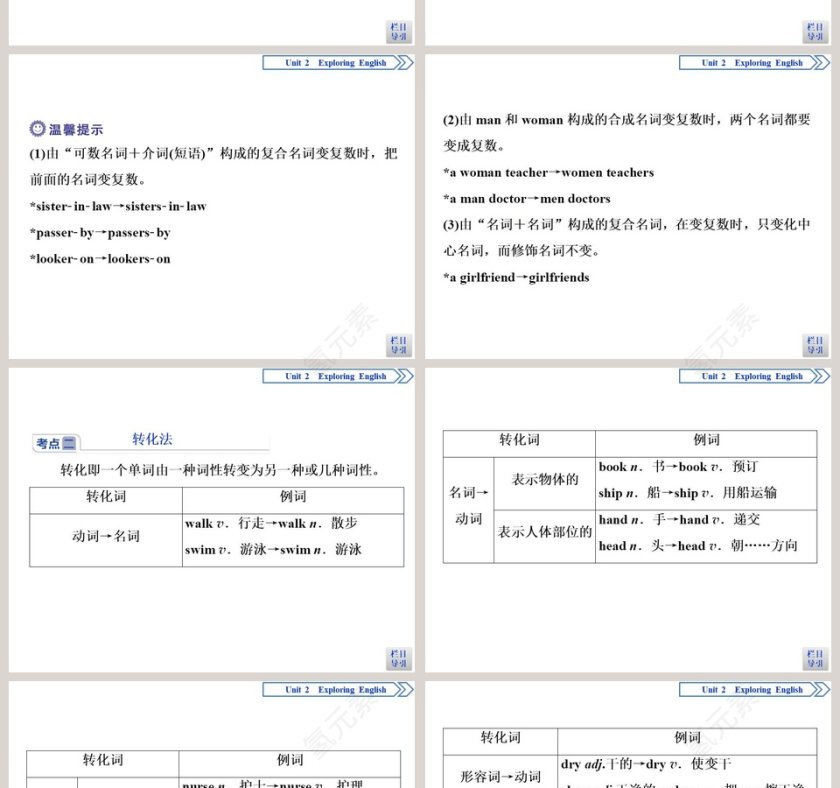Open 栏目导引 on the 转化法 slide
The height and width of the screenshot is (788, 840).
point(399,657)
